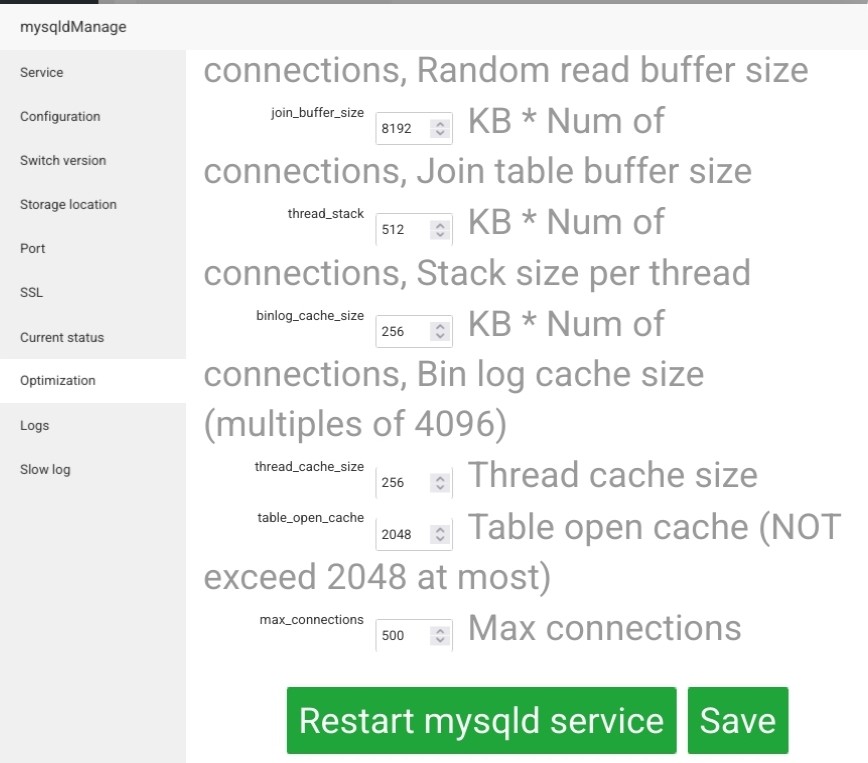Image resolution: width=868 pixels, height=763 pixels.
Task: Decrease join_buffer_size with the down arrow
Action: (x=439, y=133)
